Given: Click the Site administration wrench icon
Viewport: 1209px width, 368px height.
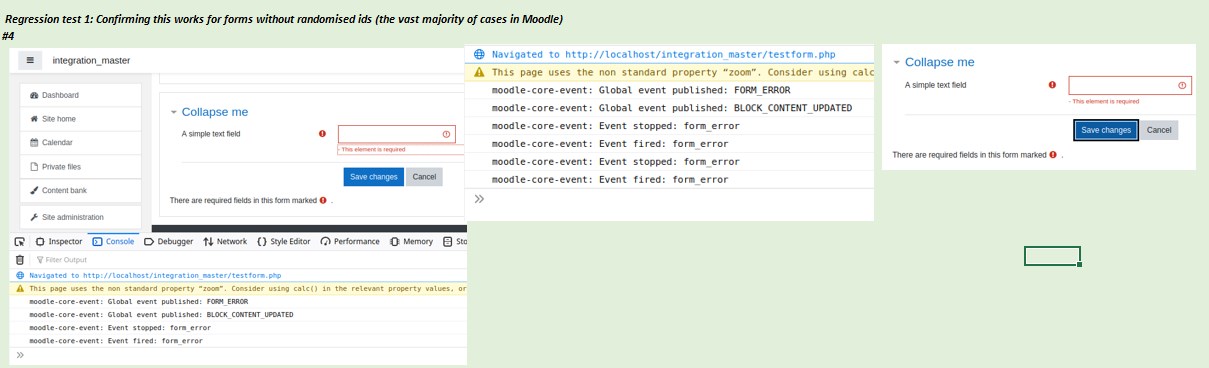Looking at the screenshot, I should [x=34, y=217].
